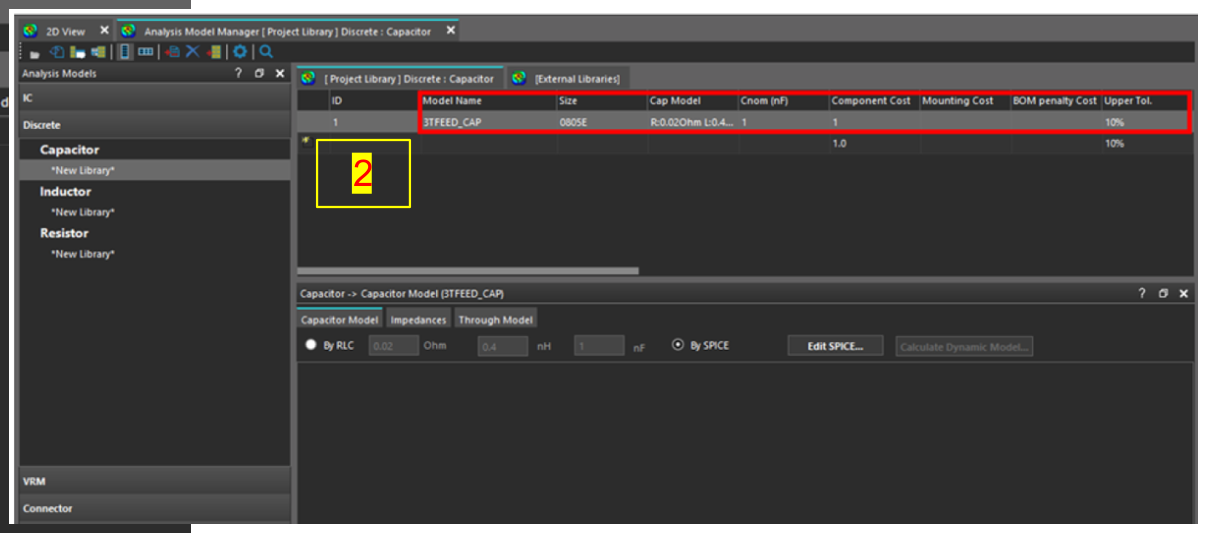
Task: Click the open folder toolbar icon
Action: (35, 52)
